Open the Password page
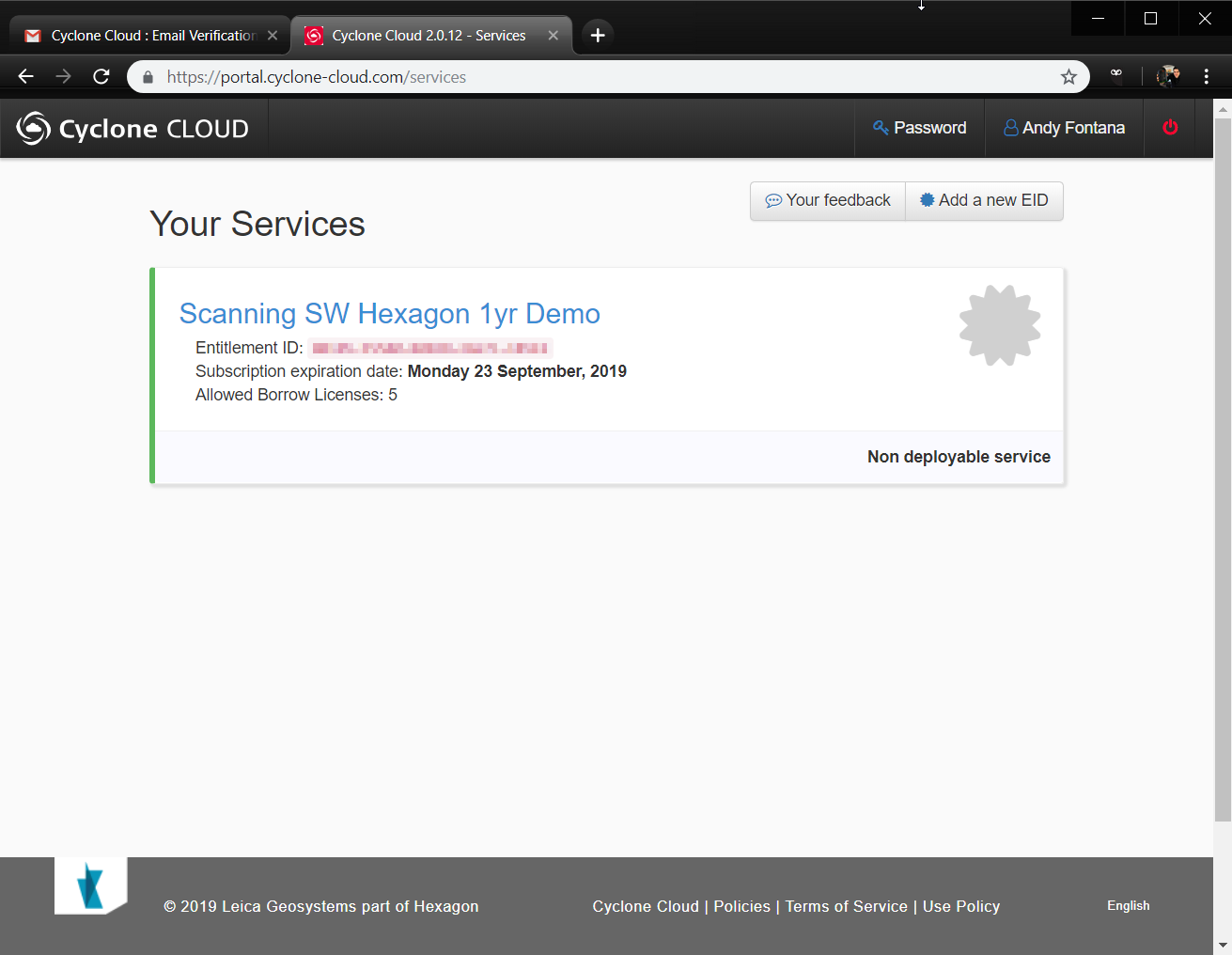 (919, 128)
